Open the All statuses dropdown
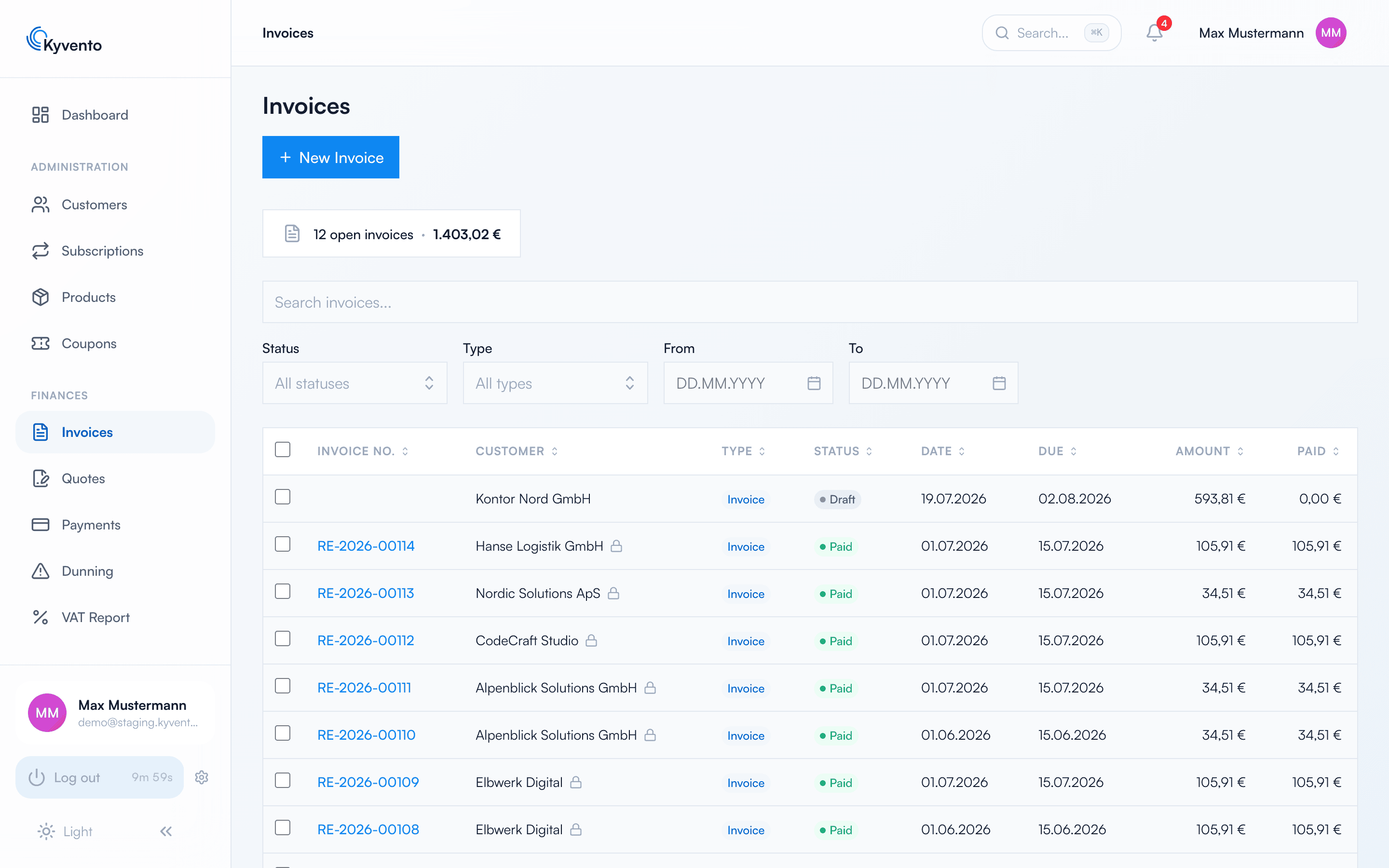This screenshot has height=868, width=1389. [x=354, y=383]
